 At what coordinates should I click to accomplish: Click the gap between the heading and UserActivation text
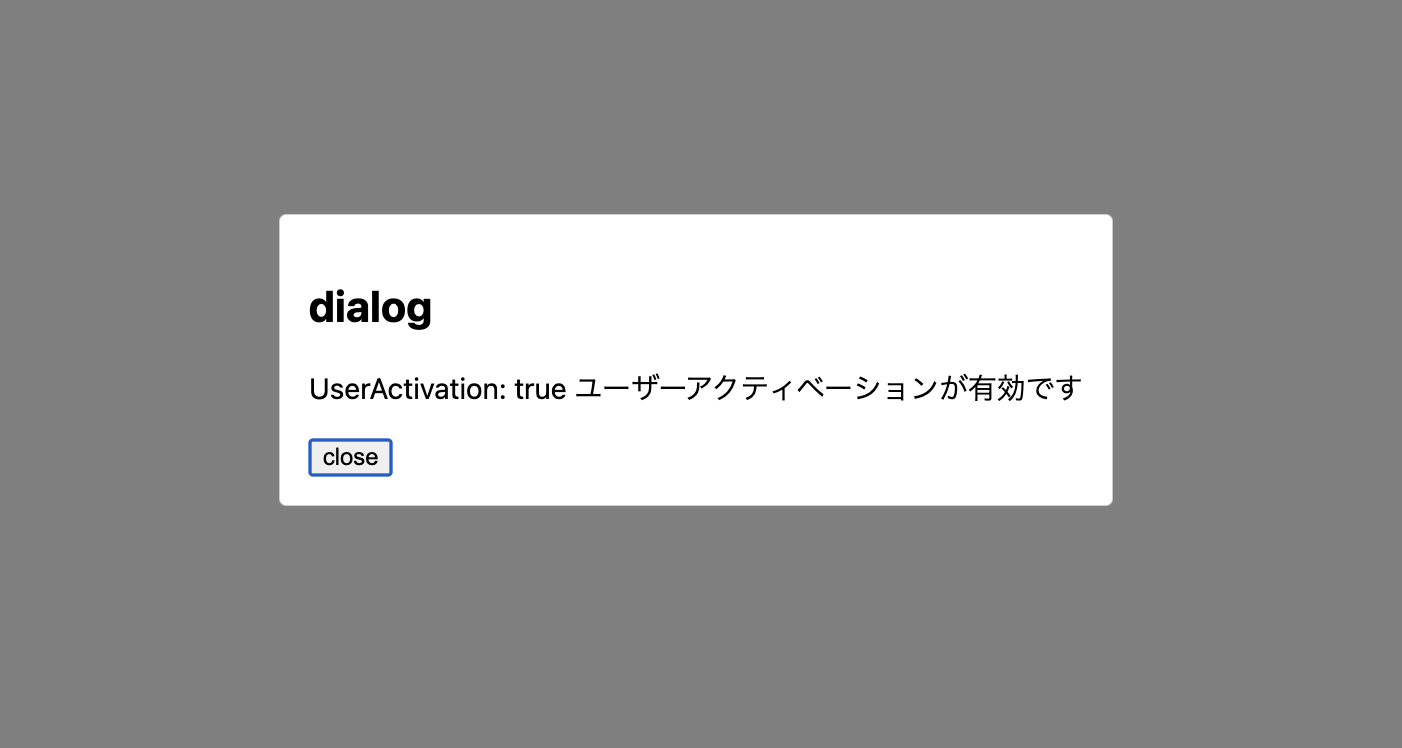[696, 352]
